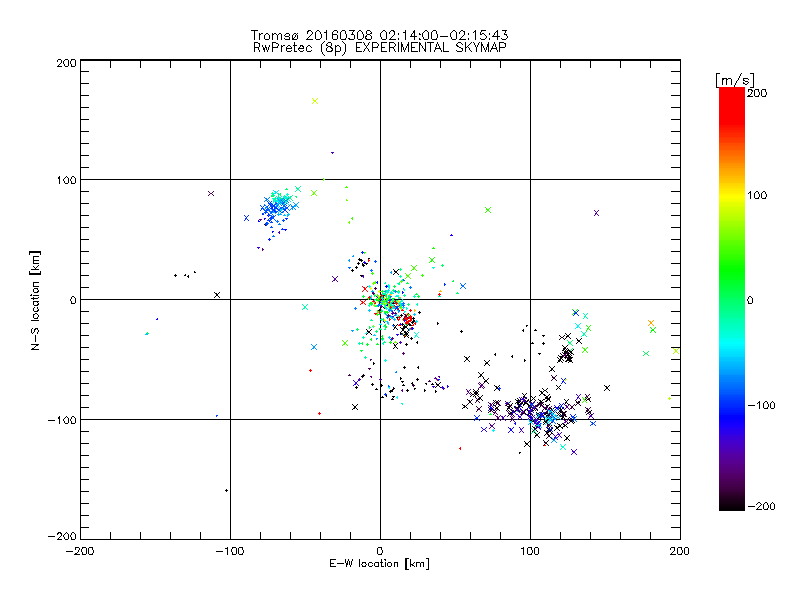The image size is (800, 600).
Task: Click the colorbar "-200" label
Action: pos(761,506)
